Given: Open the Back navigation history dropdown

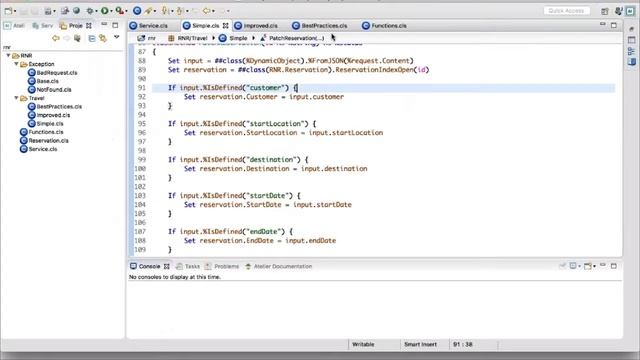Looking at the screenshot, I should [213, 11].
